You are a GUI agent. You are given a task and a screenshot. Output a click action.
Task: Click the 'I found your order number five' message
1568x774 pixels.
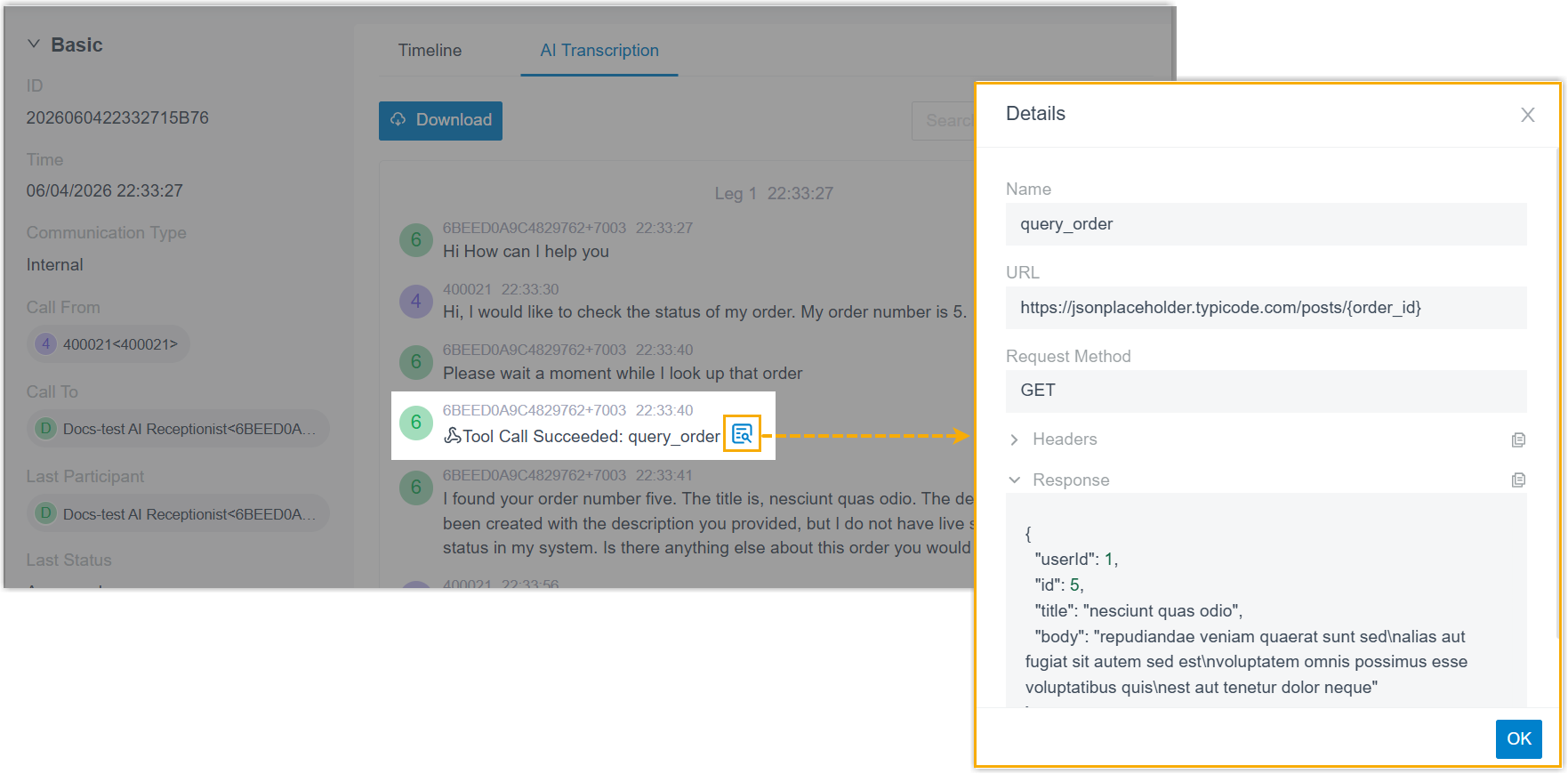(x=708, y=523)
